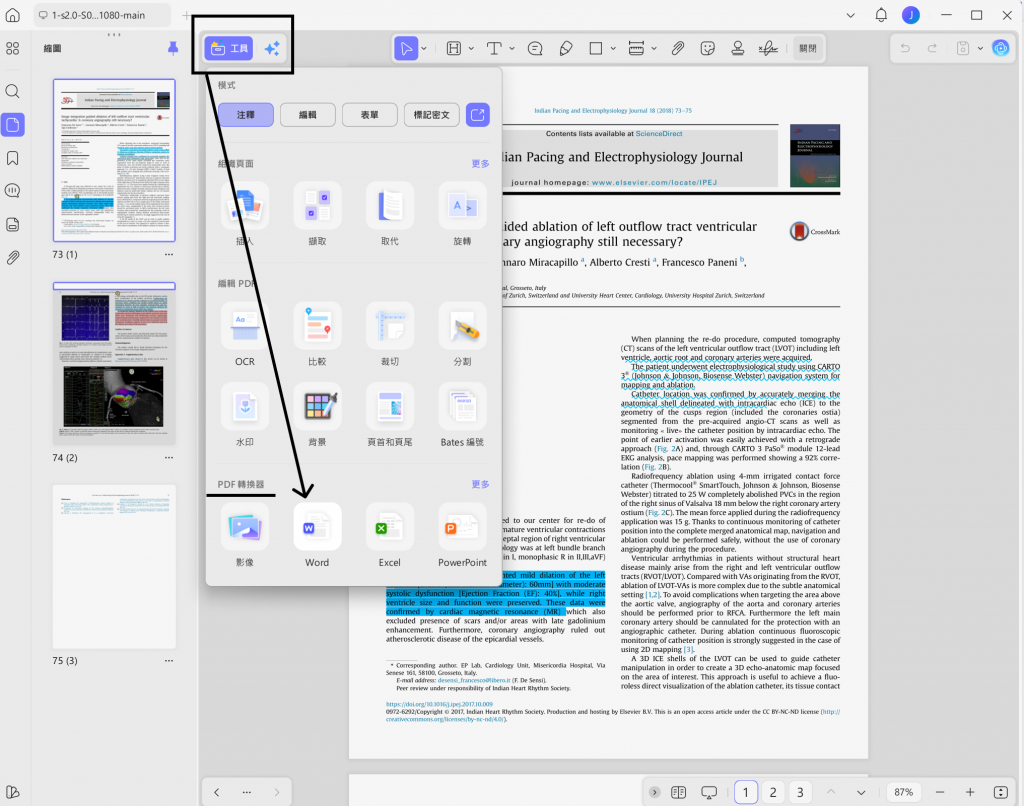The height and width of the screenshot is (806, 1024).
Task: Select page 74 (2) thumbnail
Action: 114,363
